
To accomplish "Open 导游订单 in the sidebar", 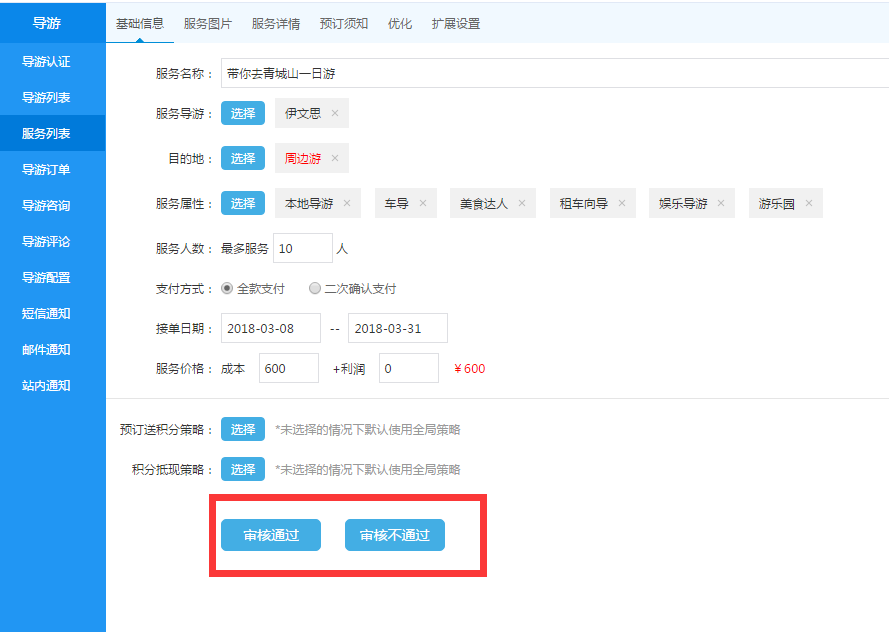I will [46, 170].
